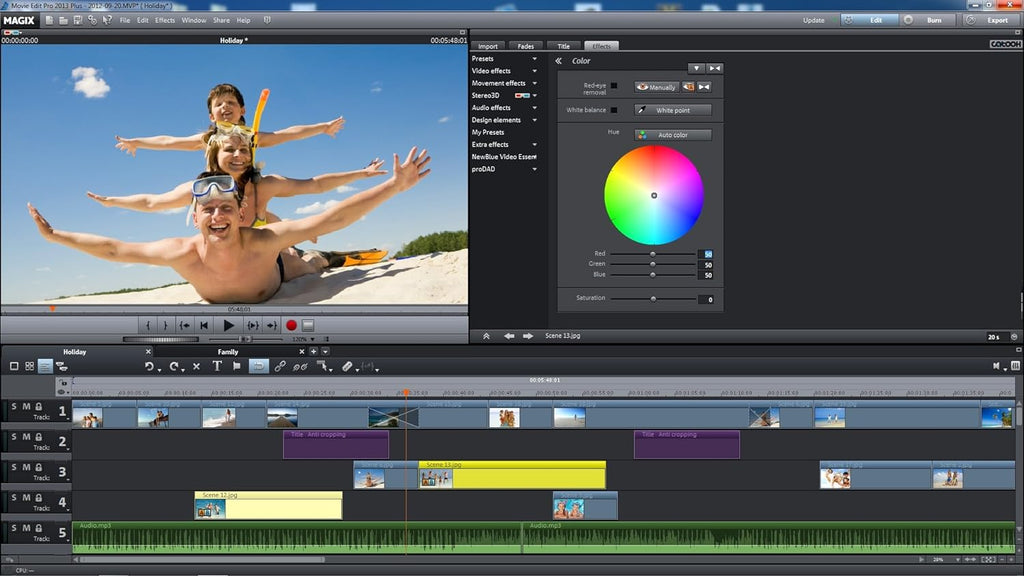Move up with double arrow in effects footer

(487, 336)
